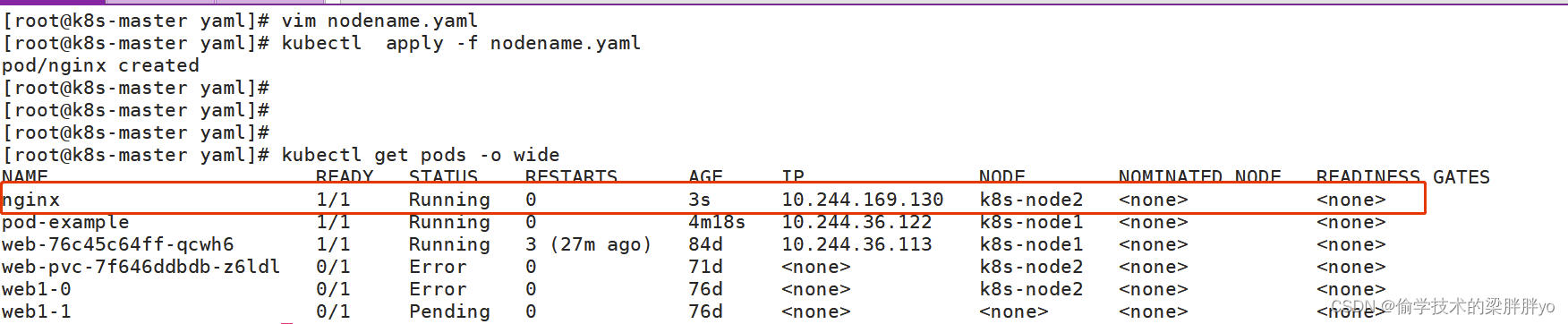Click the IP 10.244.36.122
This screenshot has height=324, width=1568.
856,222
